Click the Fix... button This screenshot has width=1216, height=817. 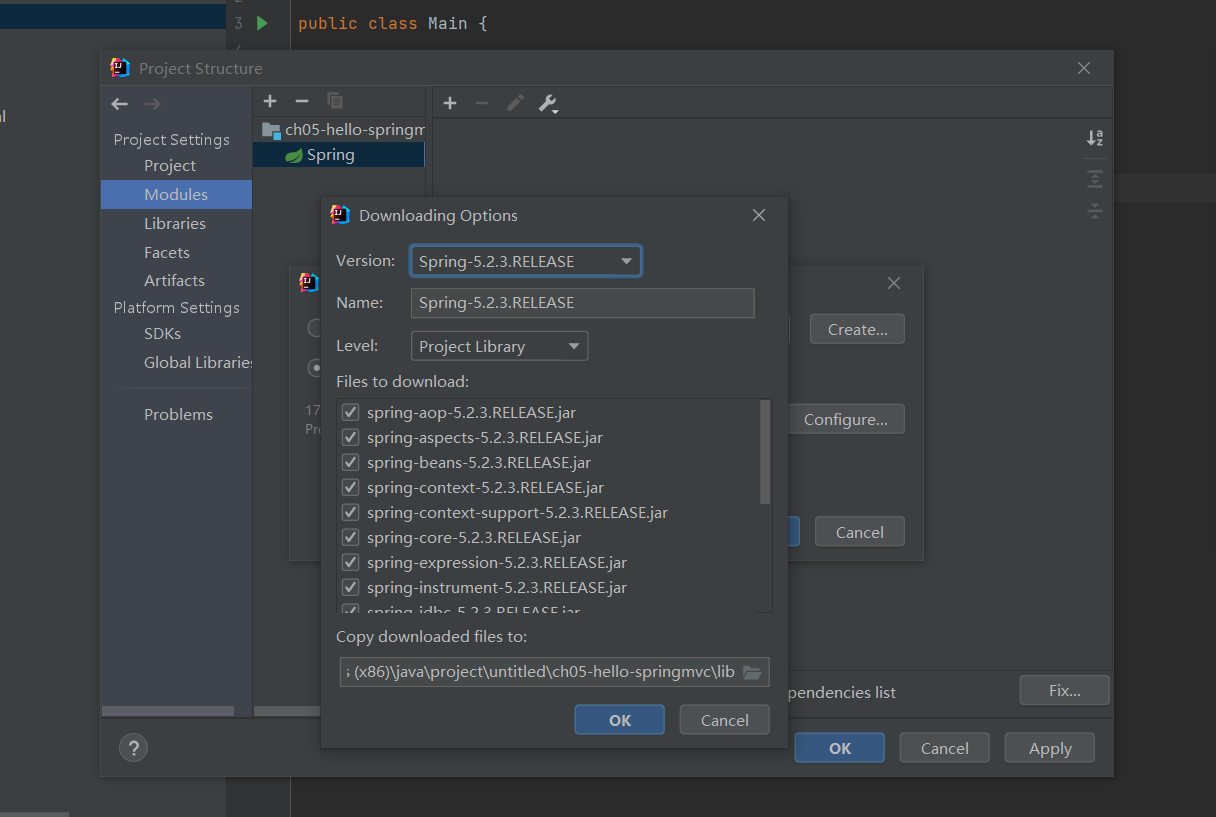1065,690
